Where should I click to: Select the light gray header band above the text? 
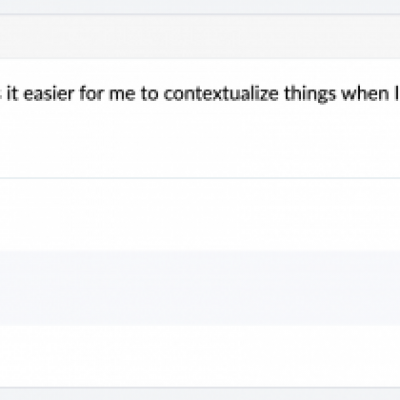pos(200,37)
